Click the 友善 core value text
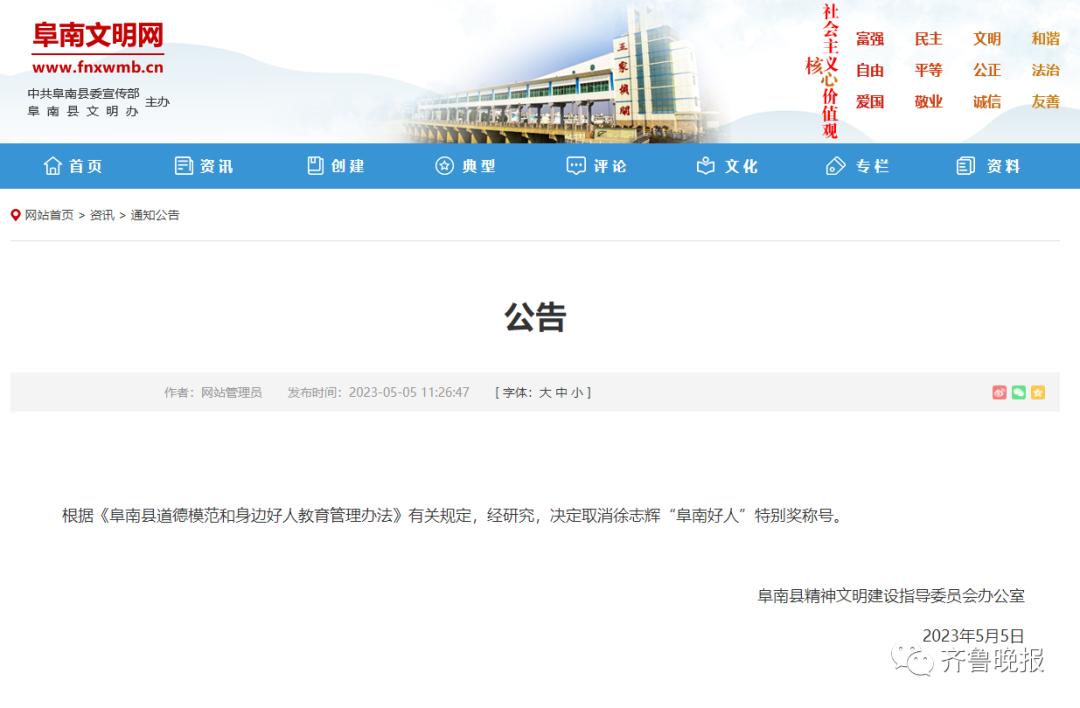The height and width of the screenshot is (708, 1080). pyautogui.click(x=1046, y=102)
